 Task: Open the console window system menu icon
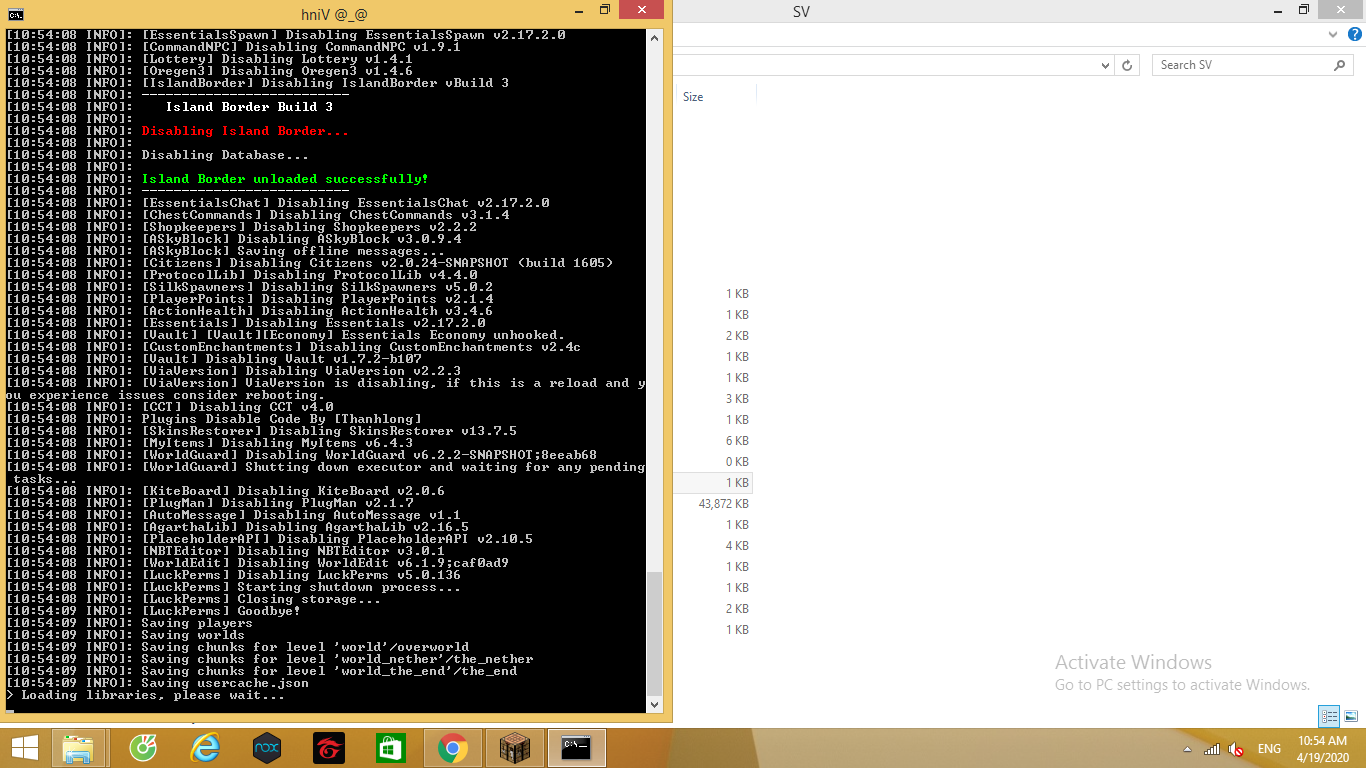coord(16,12)
